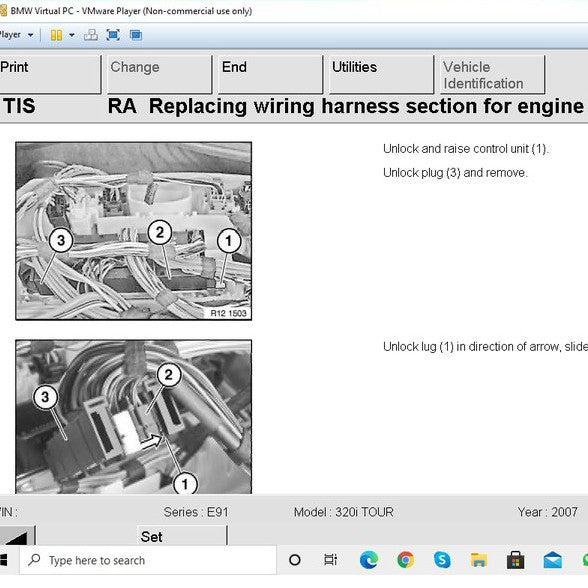Click the Change button
The image size is (588, 588).
click(x=160, y=74)
